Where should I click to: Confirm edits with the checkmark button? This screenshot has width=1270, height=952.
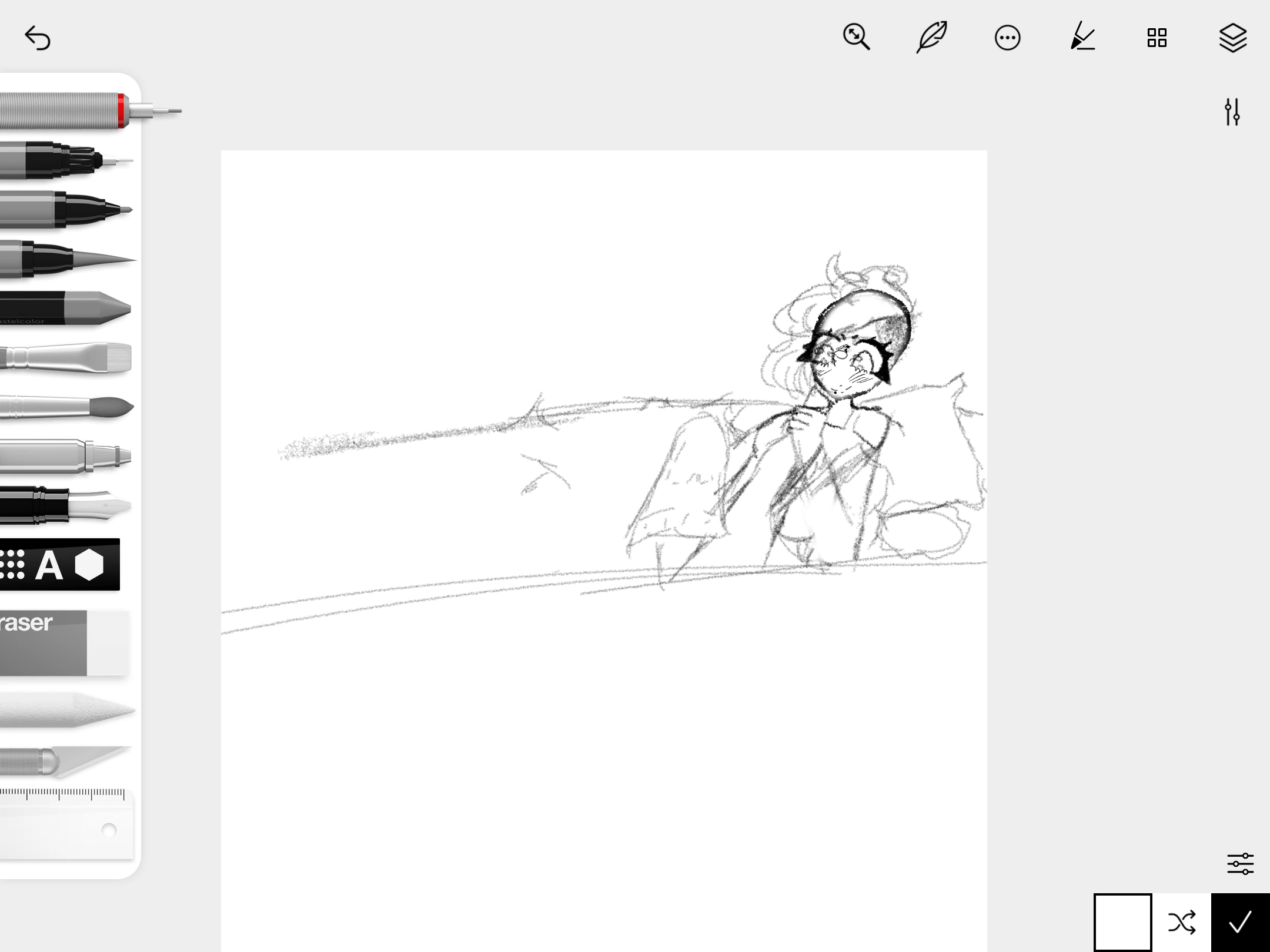click(x=1240, y=923)
